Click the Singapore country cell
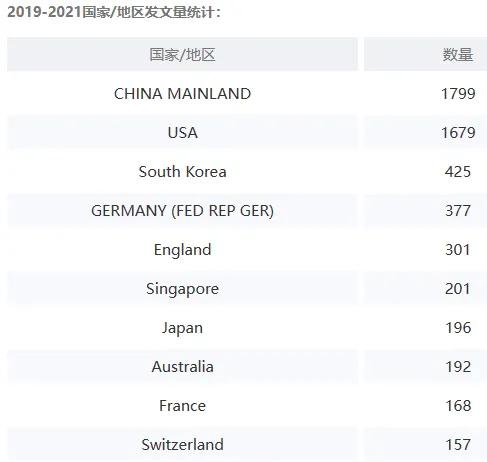 point(182,289)
